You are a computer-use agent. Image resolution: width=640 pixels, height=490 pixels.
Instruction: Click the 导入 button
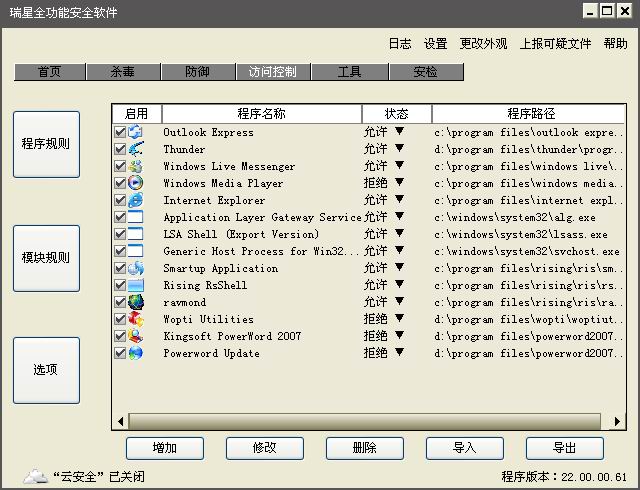pyautogui.click(x=465, y=448)
